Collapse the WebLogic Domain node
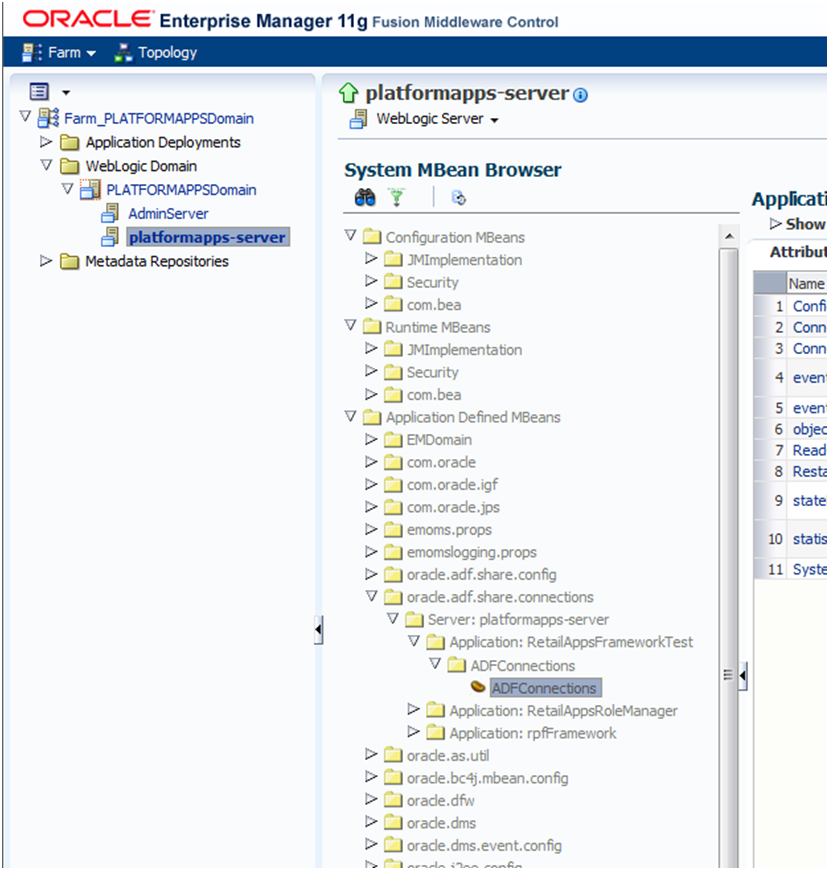Viewport: 829px width, 870px height. tap(47, 165)
